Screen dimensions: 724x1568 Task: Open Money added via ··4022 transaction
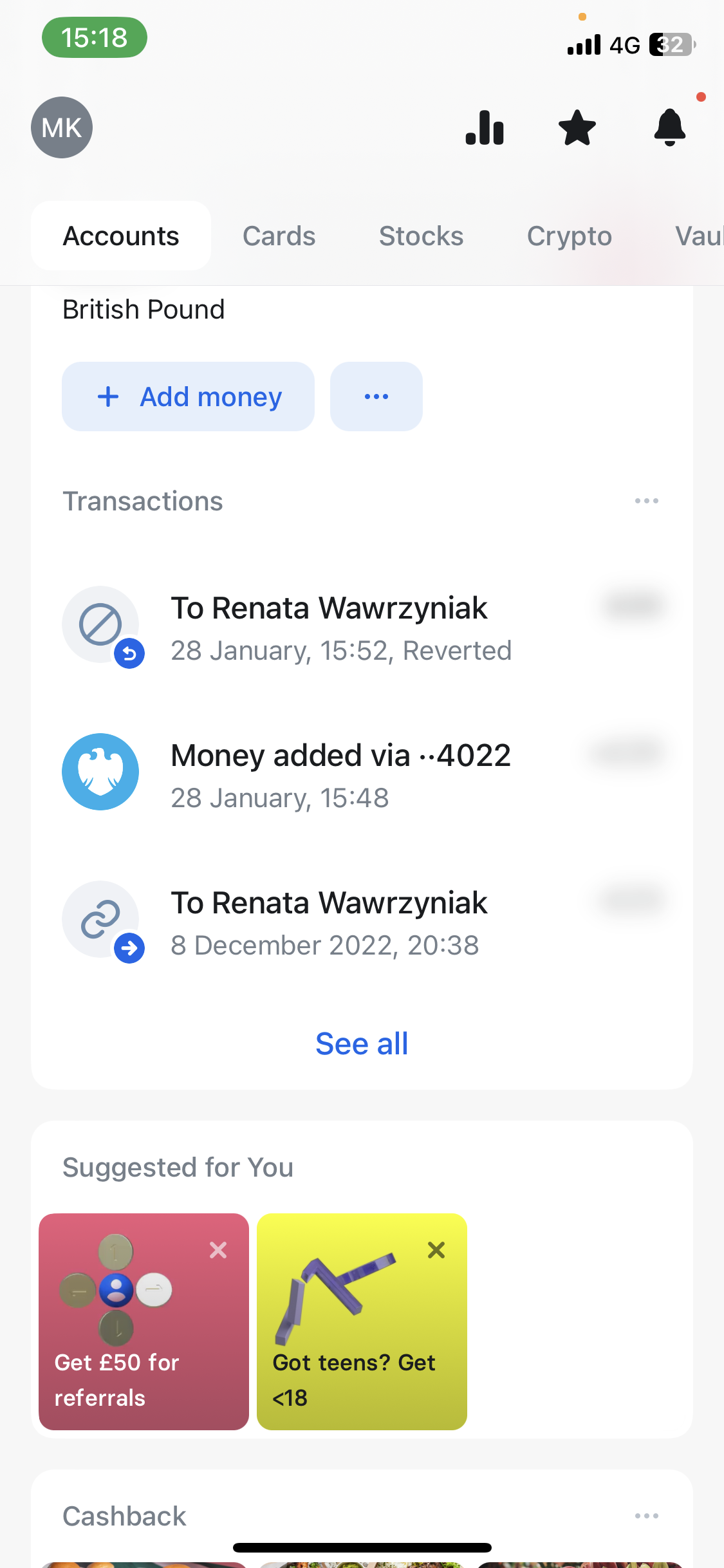tap(341, 772)
